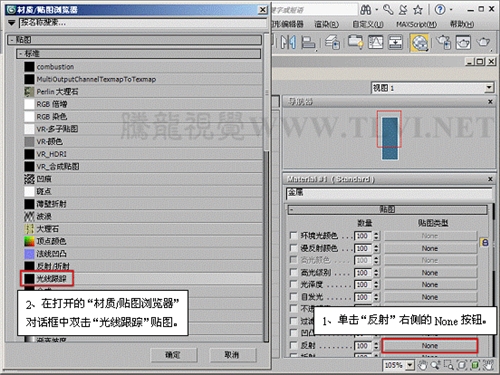
Task: Select the combustion map entry
Action: [143, 67]
